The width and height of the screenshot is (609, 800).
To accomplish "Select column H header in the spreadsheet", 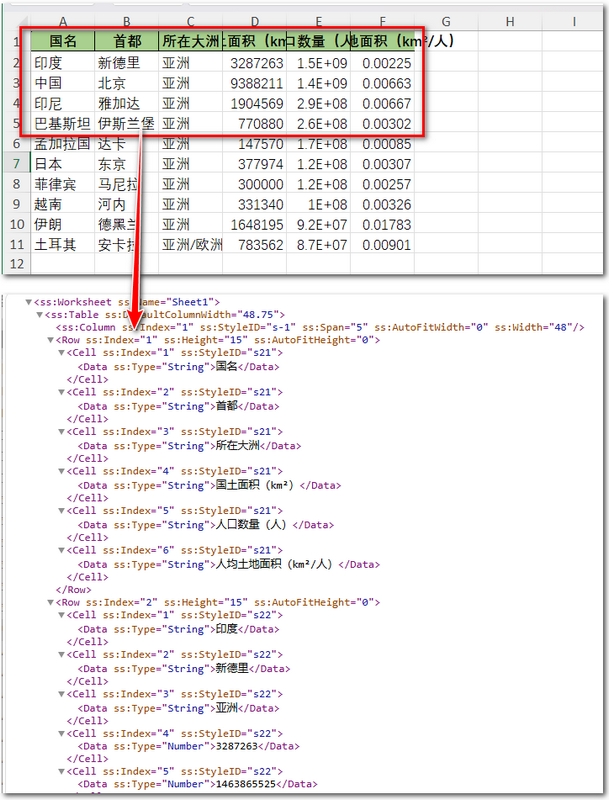I will click(510, 21).
